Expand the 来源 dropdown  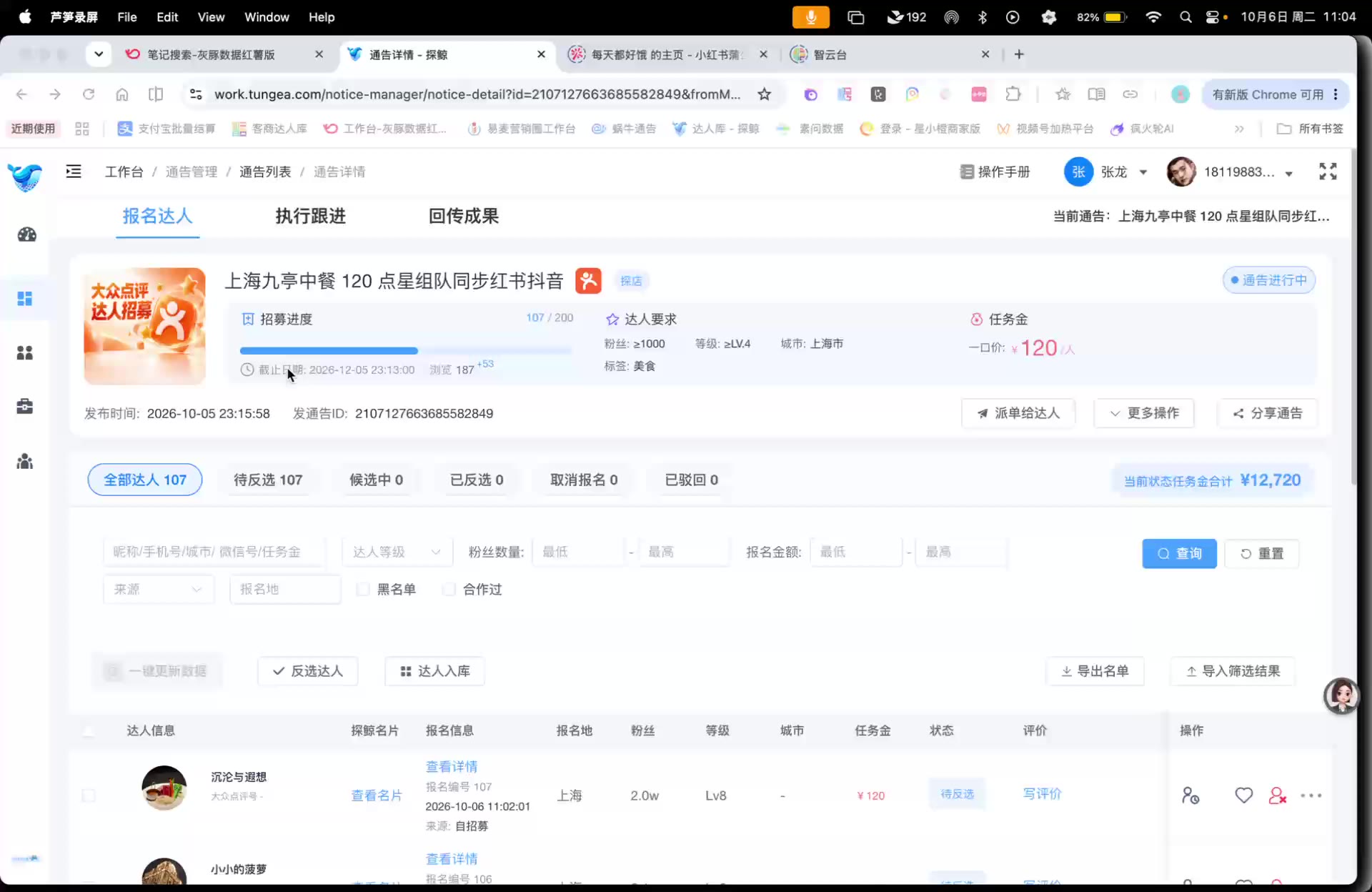(158, 589)
